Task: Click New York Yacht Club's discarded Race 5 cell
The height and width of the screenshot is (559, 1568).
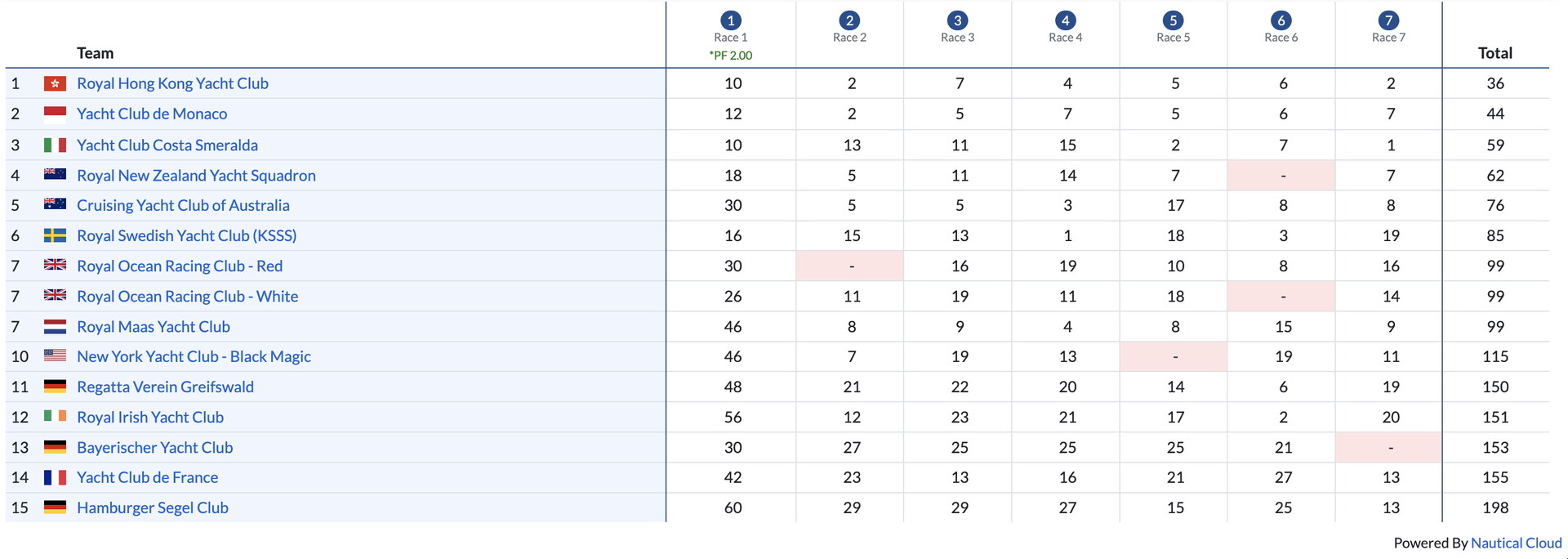Action: (1173, 356)
